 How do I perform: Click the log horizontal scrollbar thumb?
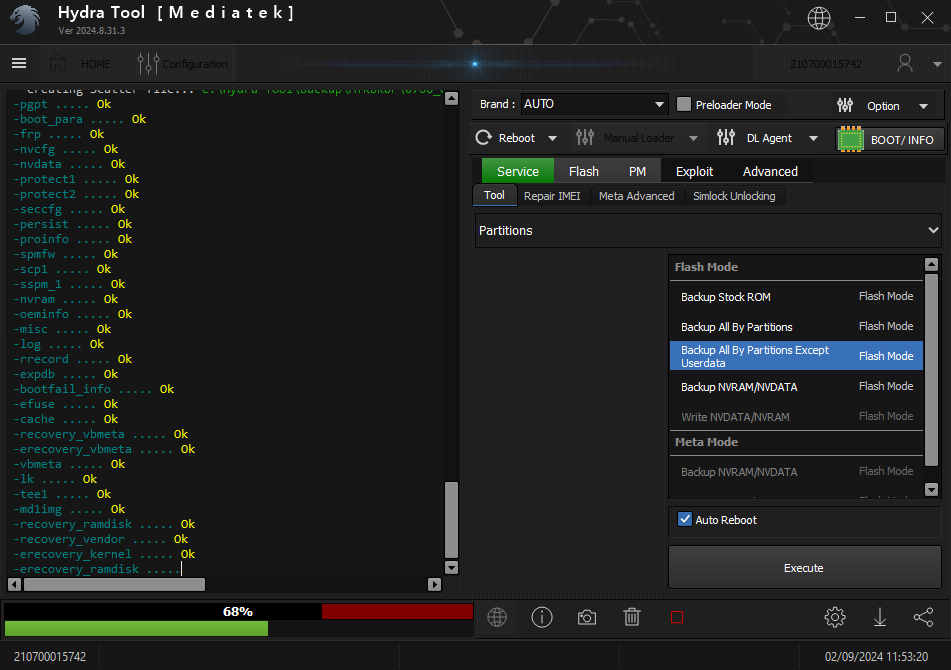(x=114, y=585)
